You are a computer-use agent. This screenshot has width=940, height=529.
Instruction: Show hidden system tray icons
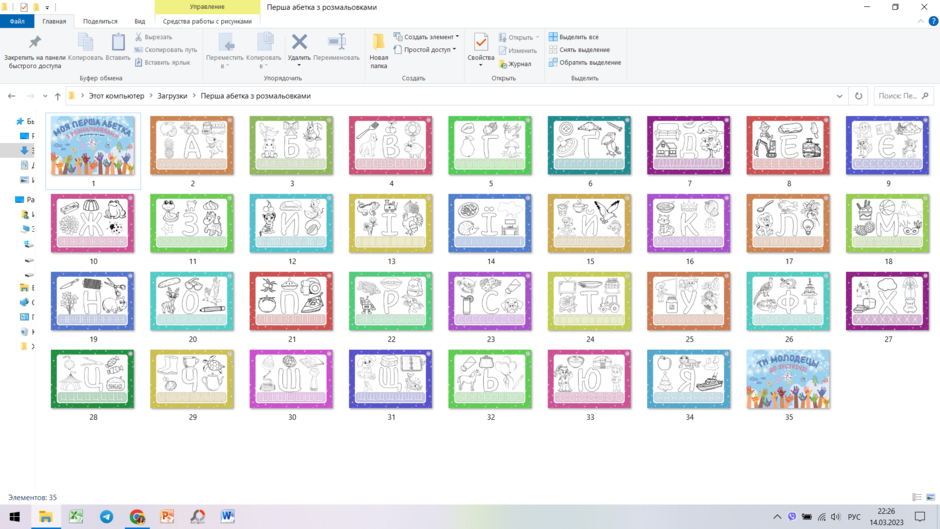[x=777, y=516]
